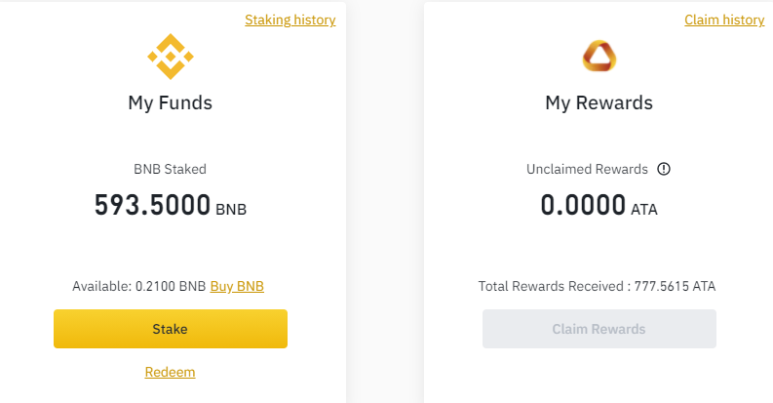Select the BNB Staked label
The image size is (773, 403).
pyautogui.click(x=170, y=169)
